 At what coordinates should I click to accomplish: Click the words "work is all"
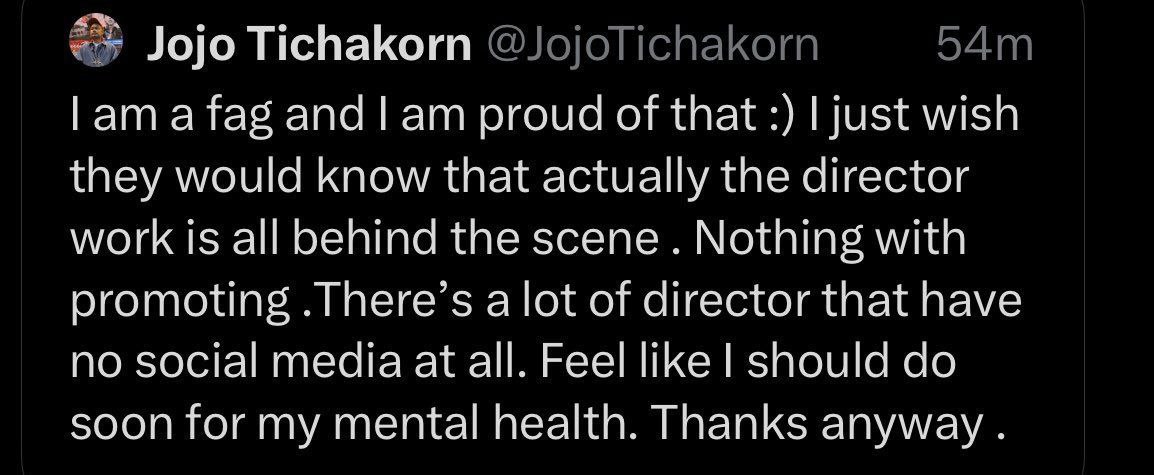[x=194, y=240]
